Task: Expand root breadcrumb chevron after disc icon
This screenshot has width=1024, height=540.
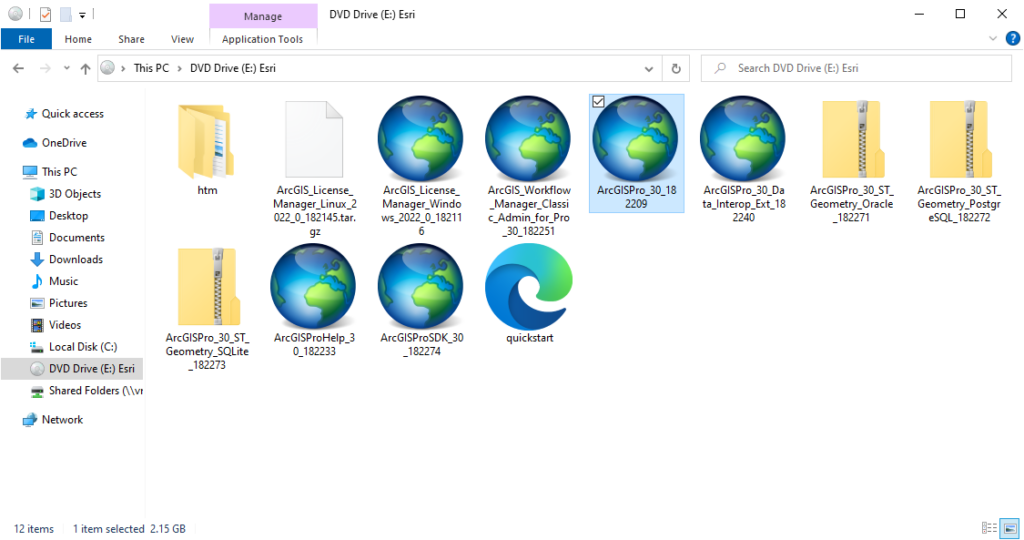Action: tap(123, 68)
